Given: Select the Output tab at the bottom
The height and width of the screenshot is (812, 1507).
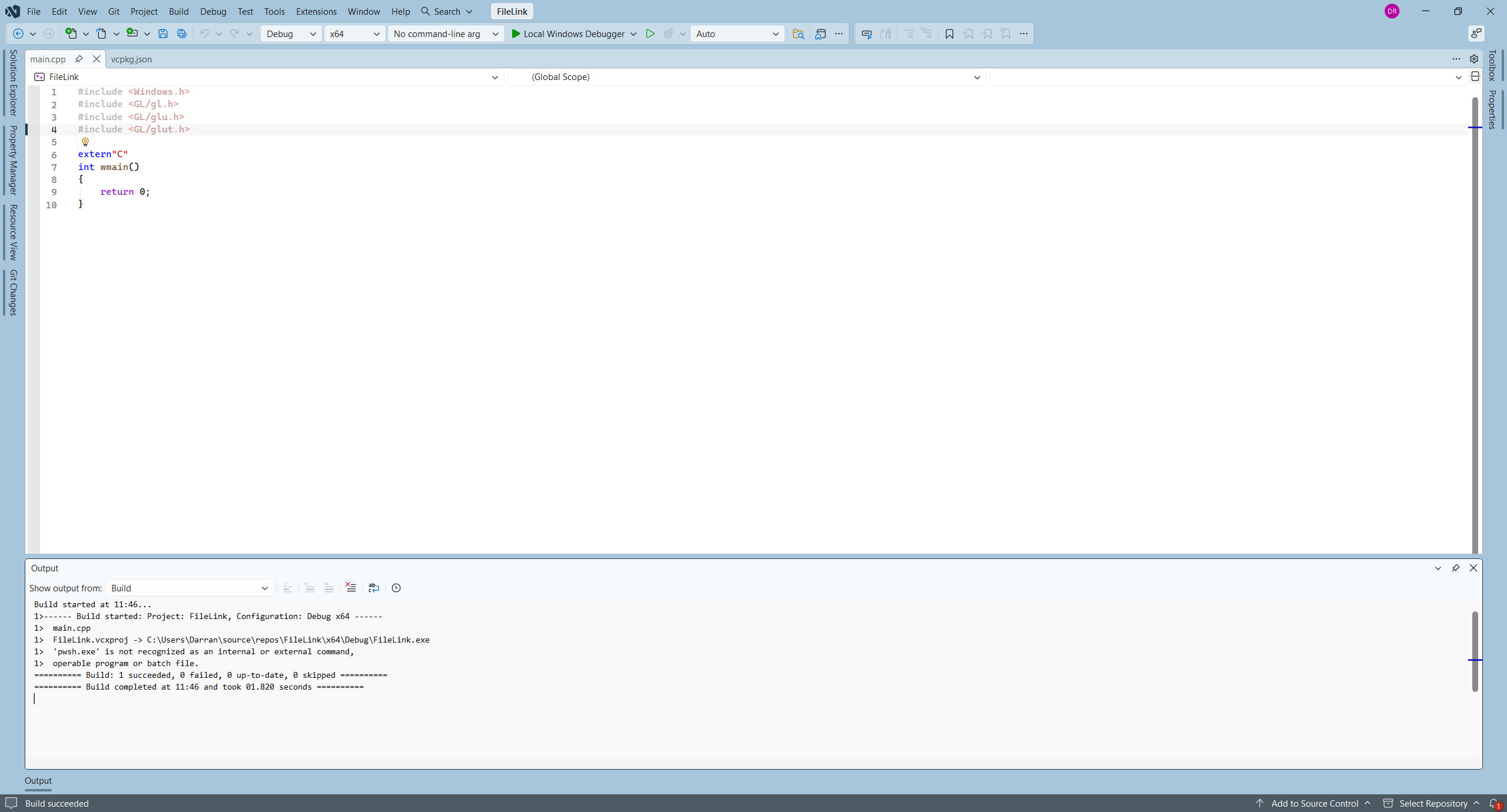Looking at the screenshot, I should [x=38, y=780].
